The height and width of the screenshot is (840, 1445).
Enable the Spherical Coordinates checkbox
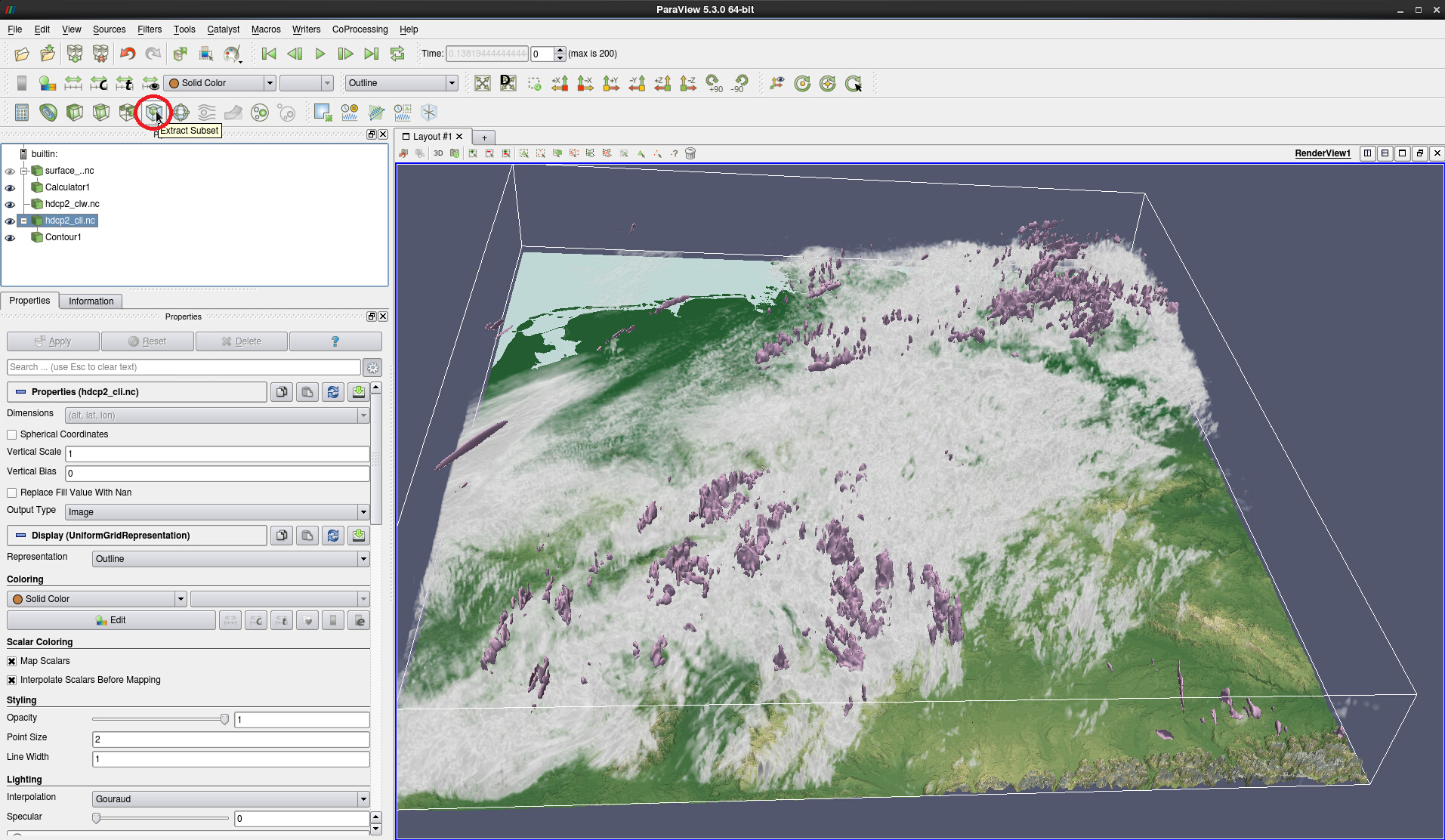[12, 434]
